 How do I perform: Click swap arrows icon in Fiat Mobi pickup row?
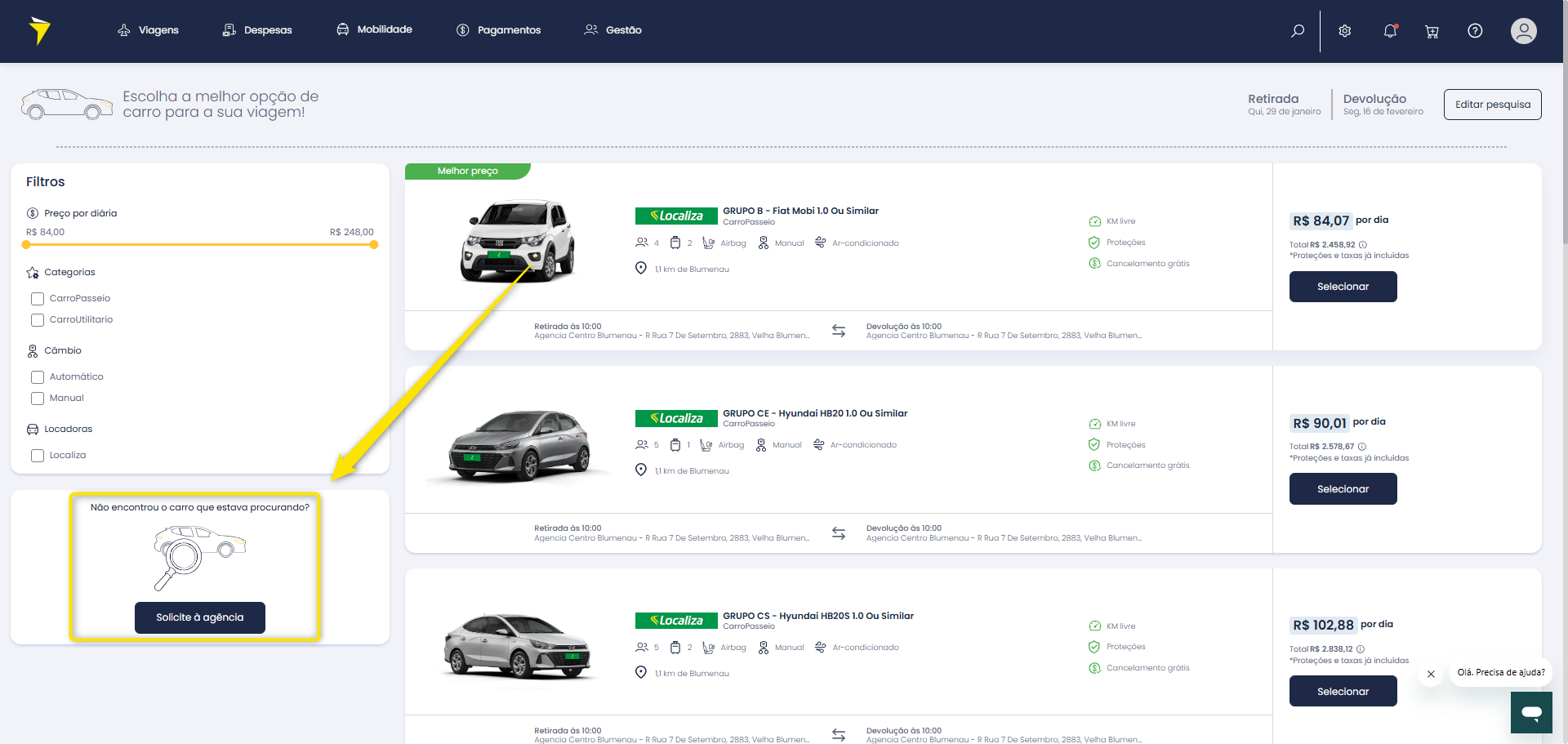pyautogui.click(x=839, y=331)
